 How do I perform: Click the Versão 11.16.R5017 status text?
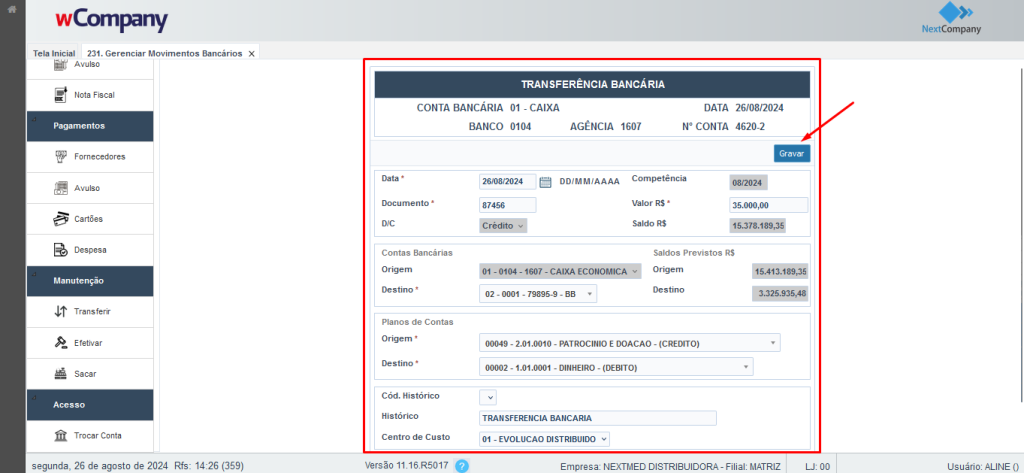(x=409, y=466)
